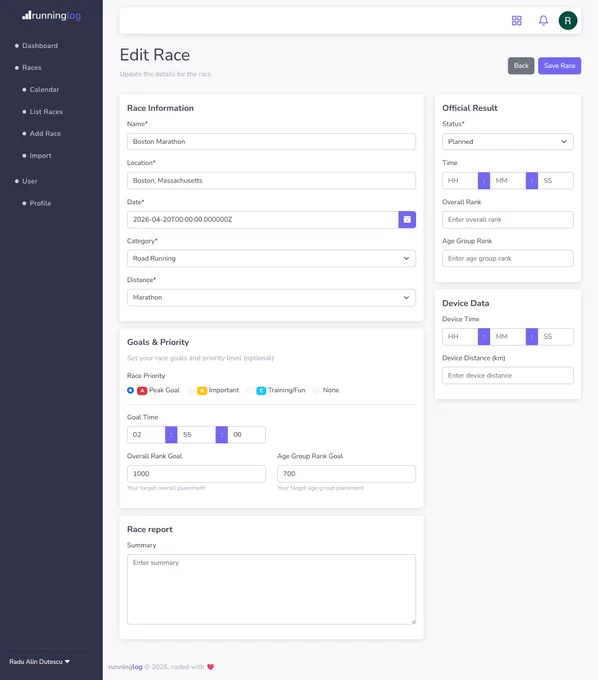
Task: Open the apps grid icon in header
Action: (516, 20)
